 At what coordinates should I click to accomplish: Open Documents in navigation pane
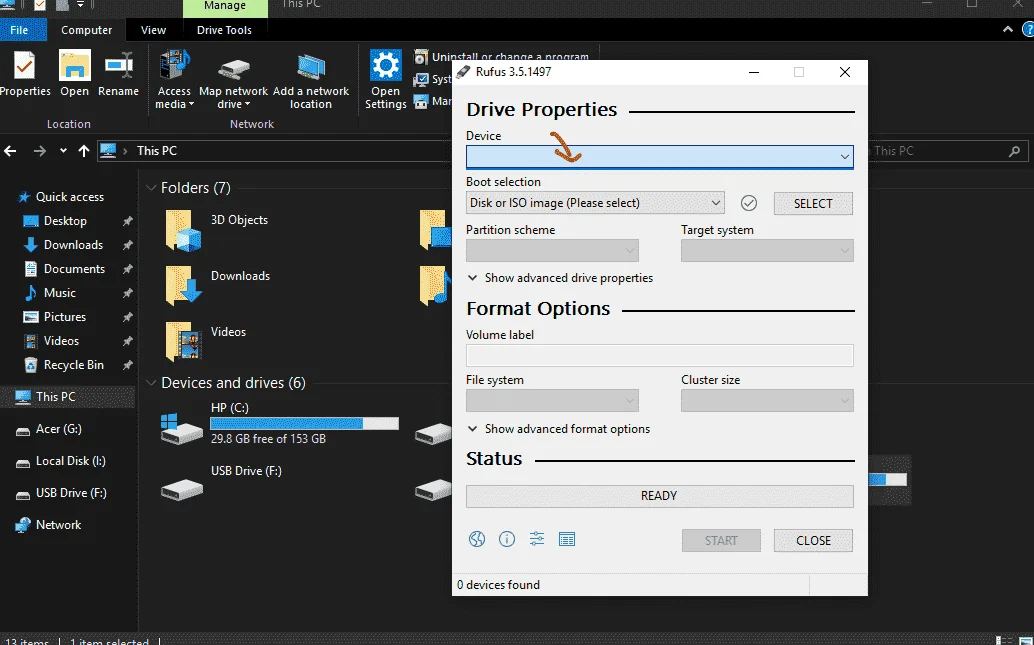64,269
